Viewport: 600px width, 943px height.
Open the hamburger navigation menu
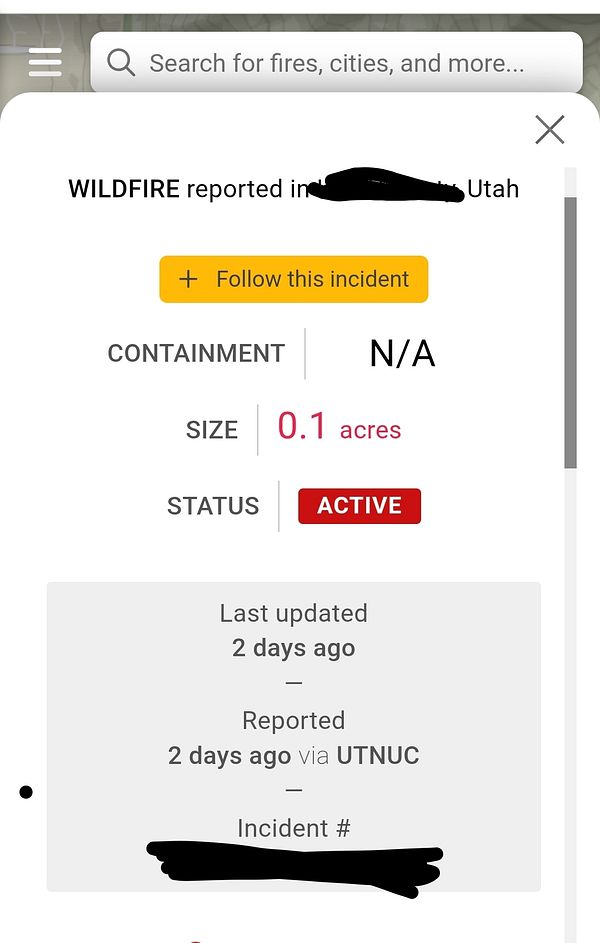point(45,62)
